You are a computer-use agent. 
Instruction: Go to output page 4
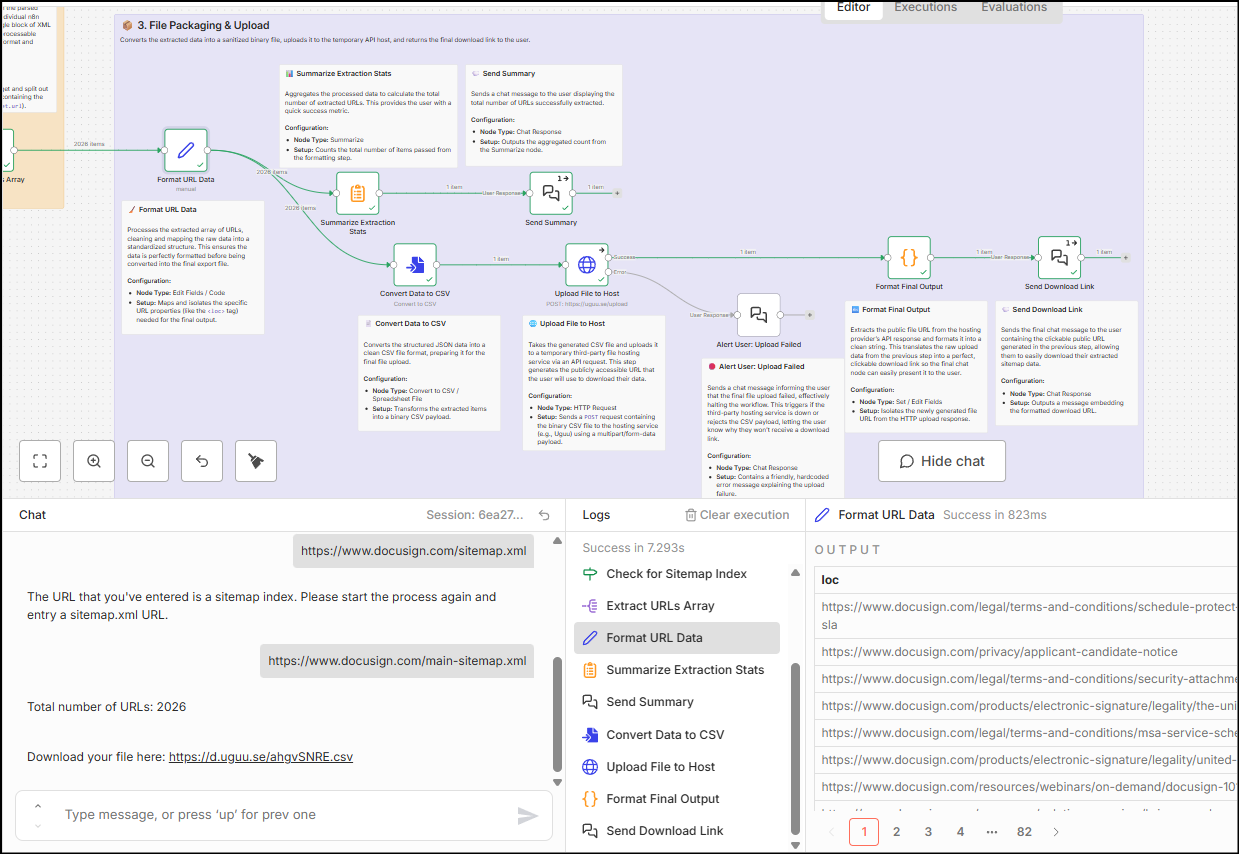pyautogui.click(x=960, y=832)
